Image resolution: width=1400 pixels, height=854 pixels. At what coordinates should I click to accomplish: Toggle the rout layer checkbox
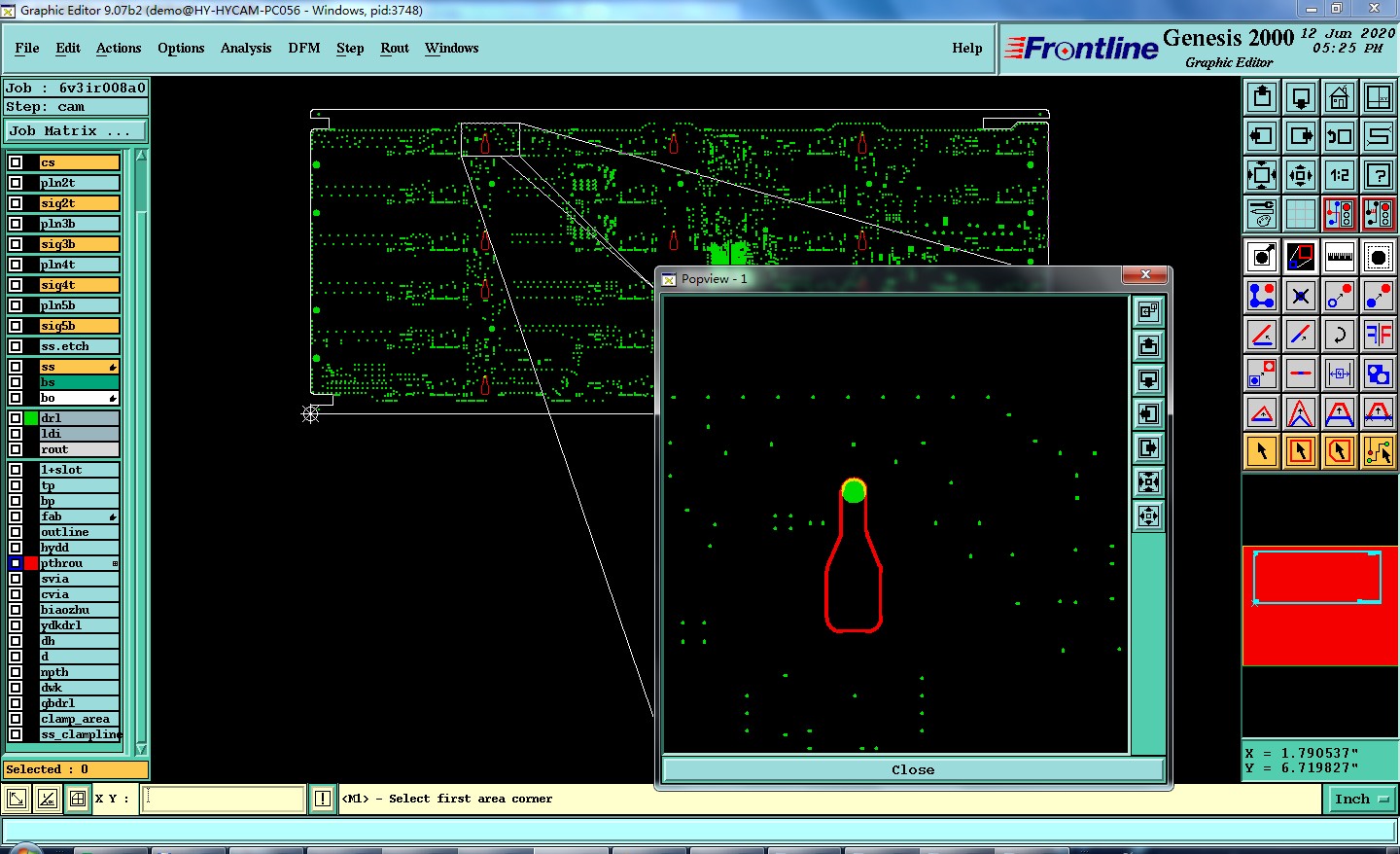click(16, 449)
